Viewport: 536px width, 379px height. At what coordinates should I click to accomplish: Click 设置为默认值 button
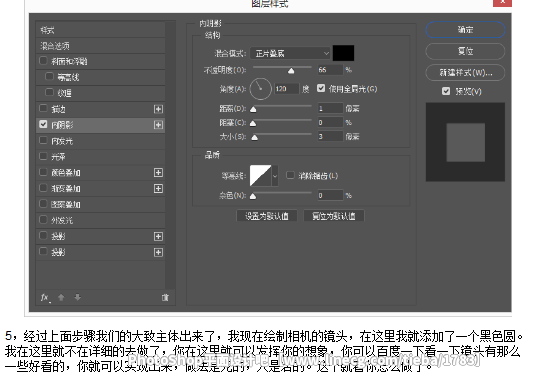pos(267,216)
